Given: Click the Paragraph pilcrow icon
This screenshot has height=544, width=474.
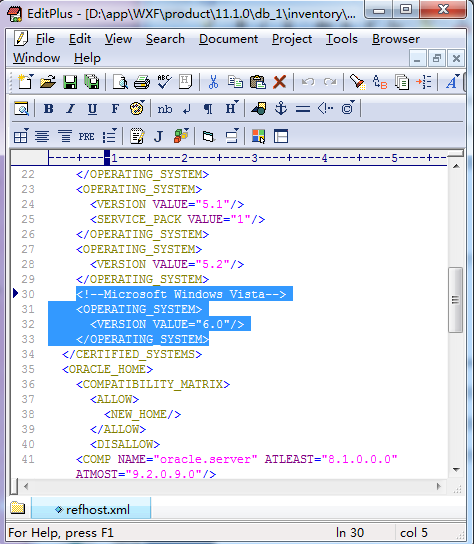Looking at the screenshot, I should [x=208, y=109].
